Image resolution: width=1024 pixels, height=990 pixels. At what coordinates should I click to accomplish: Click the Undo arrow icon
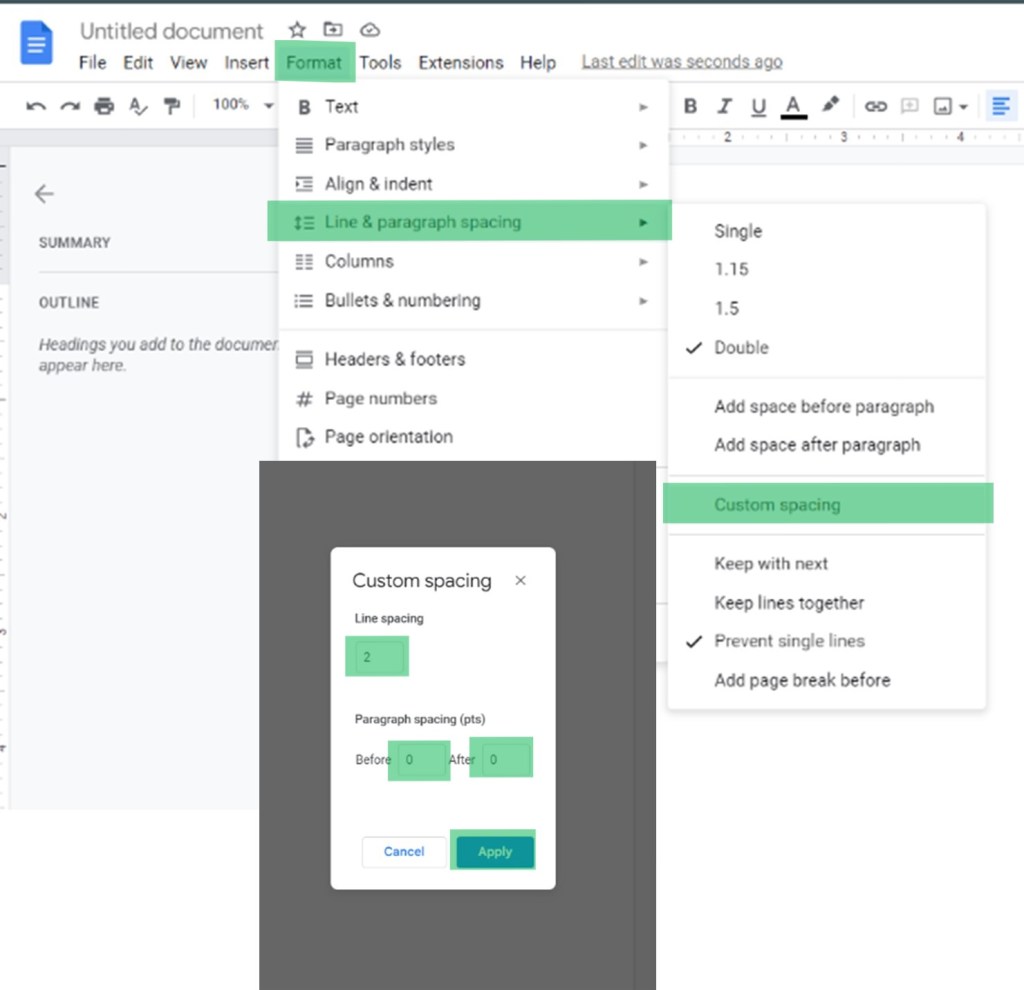pyautogui.click(x=36, y=106)
